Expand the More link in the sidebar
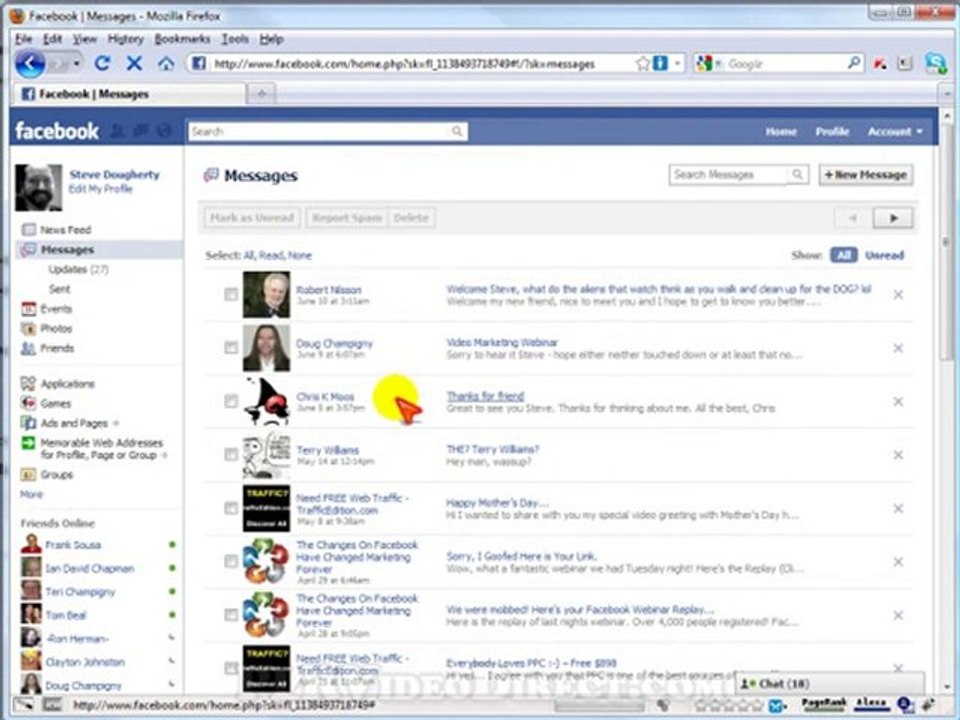Viewport: 960px width, 720px height. pos(31,494)
